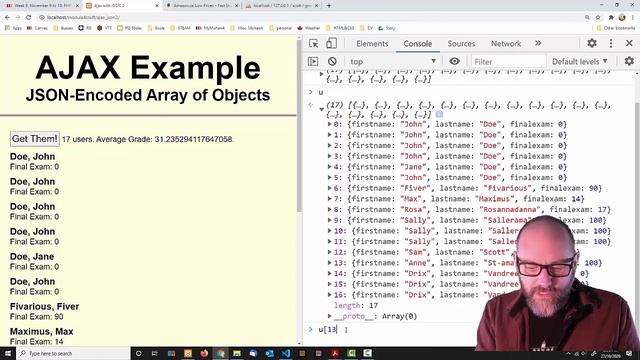Open Cortana circle icon on taskbar

(138, 353)
